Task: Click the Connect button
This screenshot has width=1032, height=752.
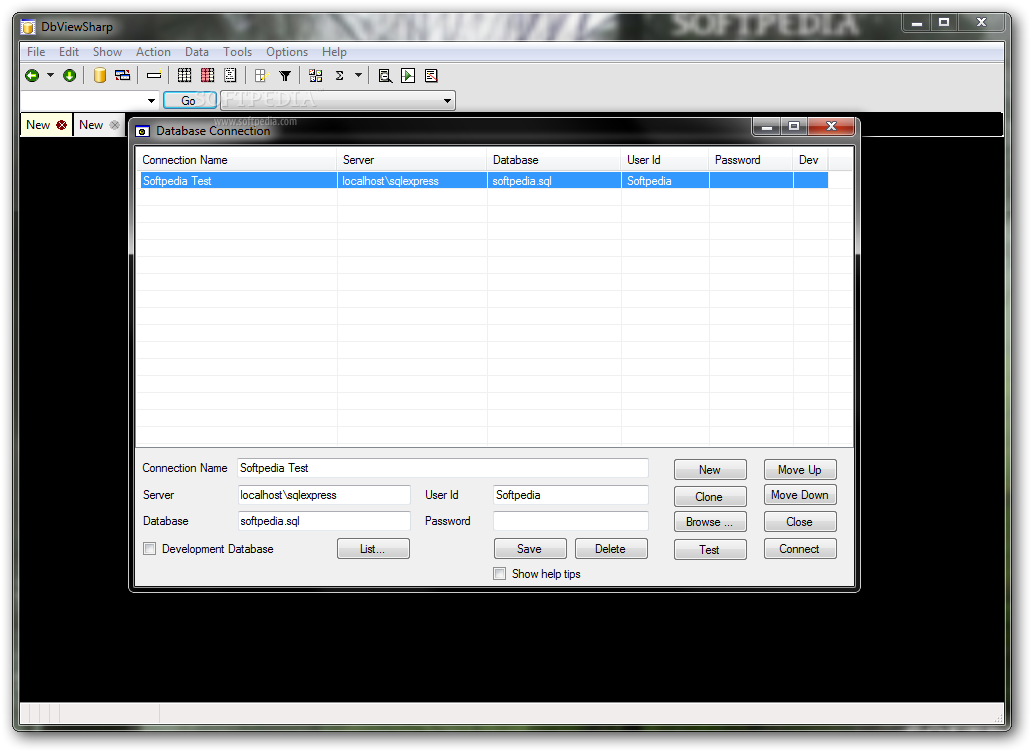Action: (800, 549)
